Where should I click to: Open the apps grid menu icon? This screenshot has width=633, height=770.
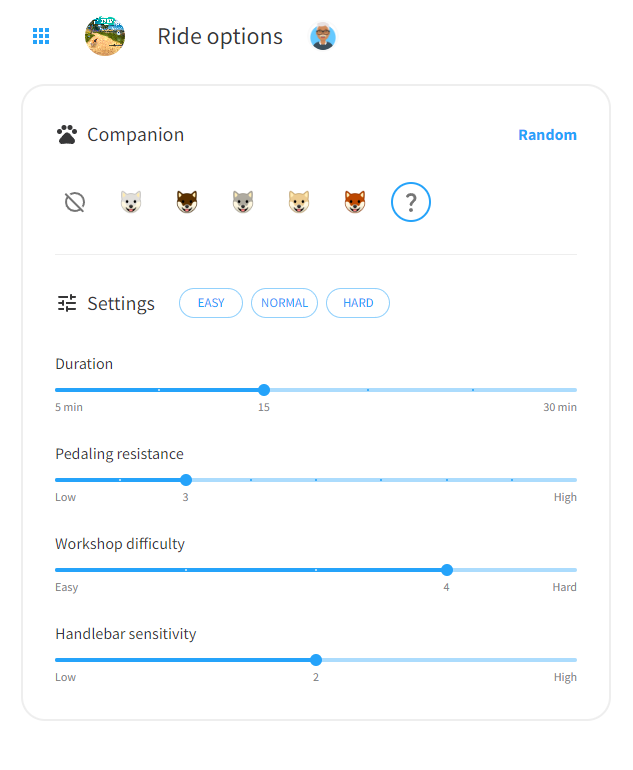pyautogui.click(x=41, y=36)
